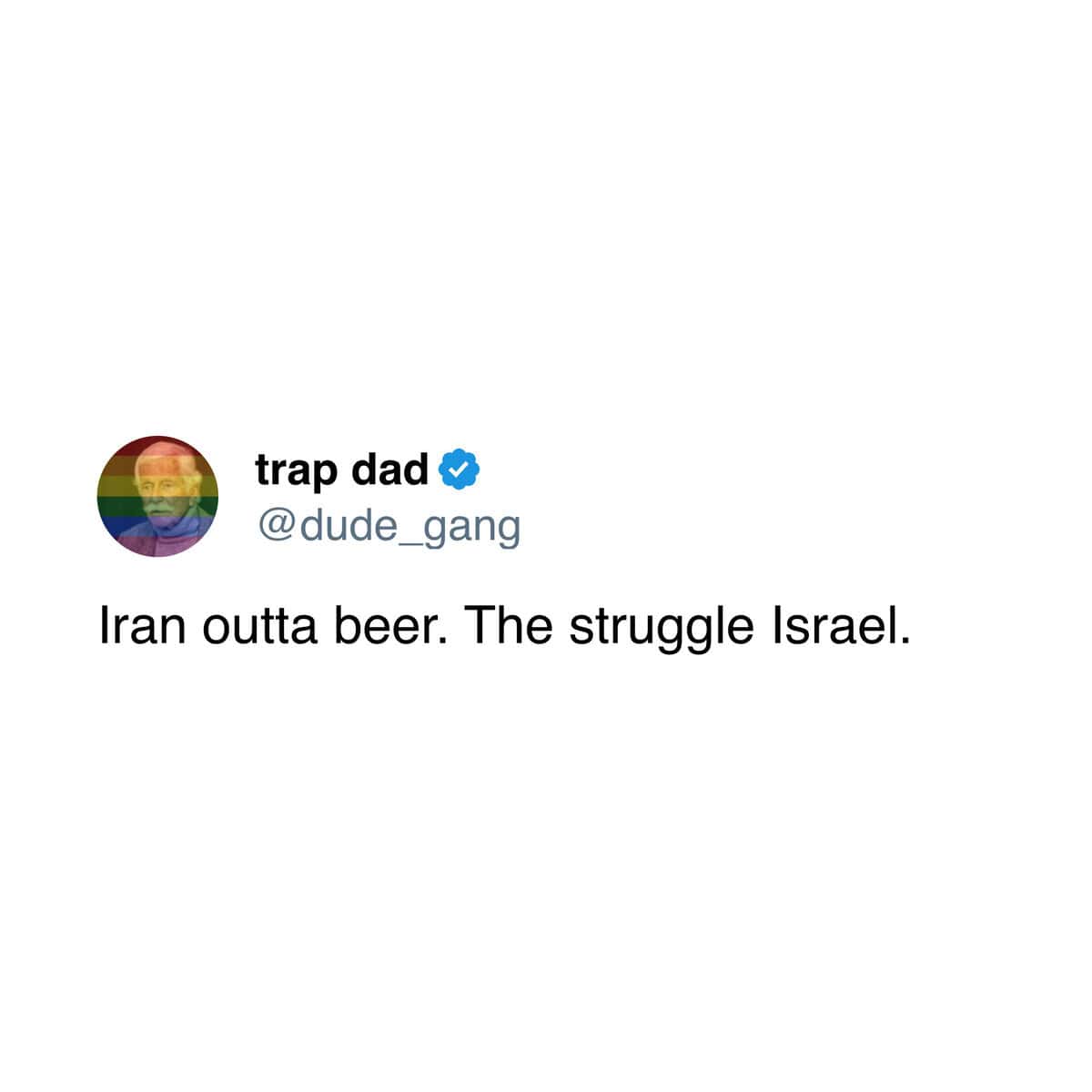1092x1092 pixels.
Task: Visit the @dude_gang handle link
Action: 389,528
